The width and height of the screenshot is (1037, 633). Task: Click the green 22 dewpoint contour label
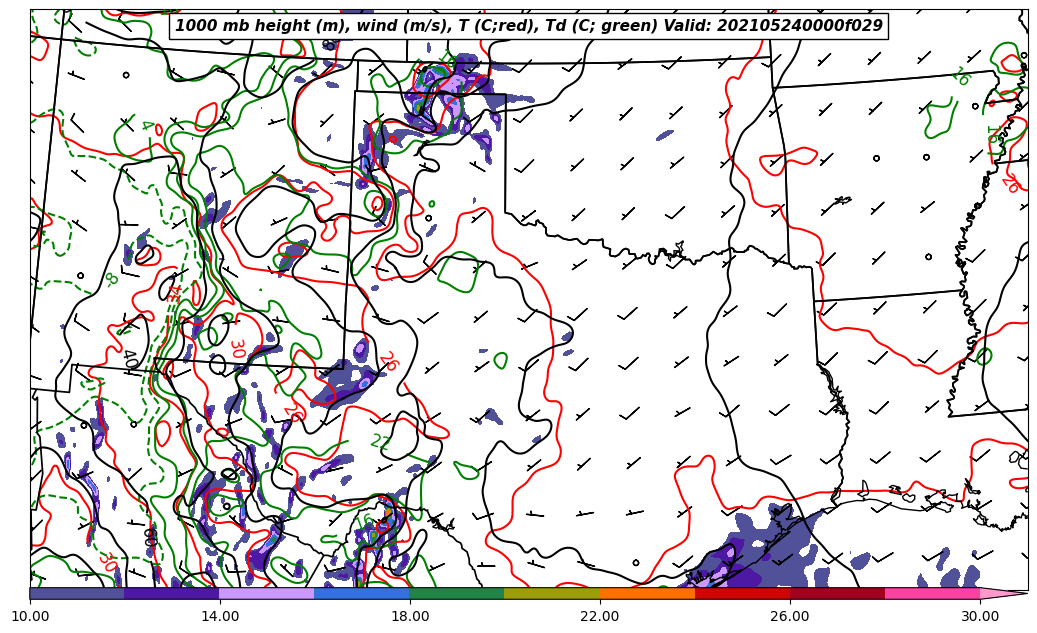click(x=380, y=440)
